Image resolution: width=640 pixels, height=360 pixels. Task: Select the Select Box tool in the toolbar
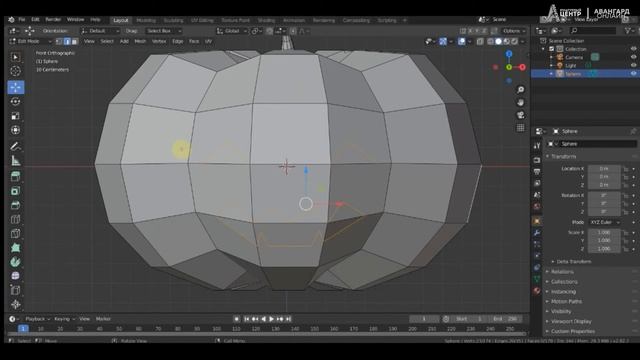[x=16, y=57]
